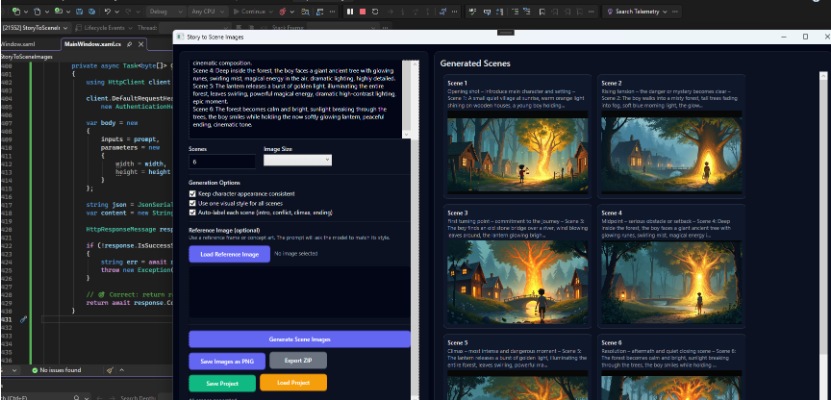Toggle Use one visual style for all scenes

(x=193, y=203)
